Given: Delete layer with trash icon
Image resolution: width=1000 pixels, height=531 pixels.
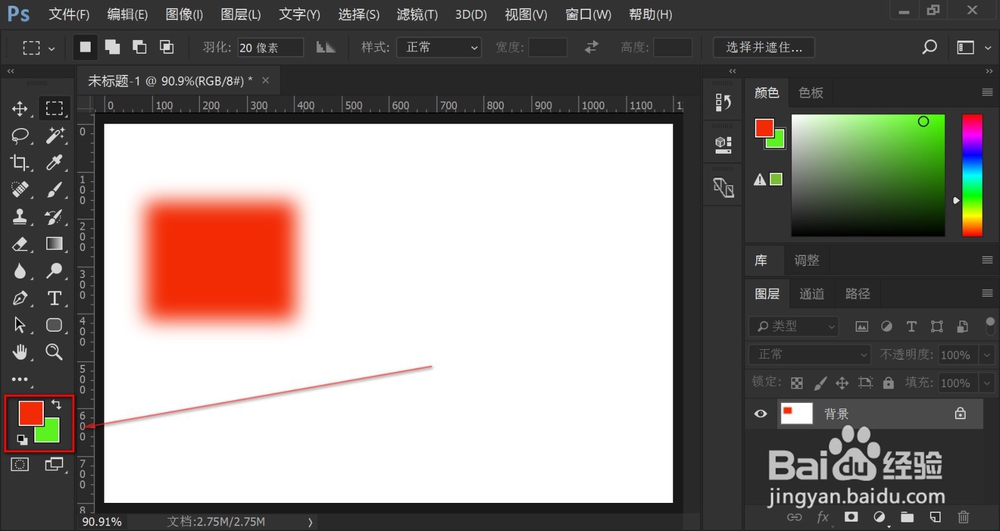Looking at the screenshot, I should [964, 517].
